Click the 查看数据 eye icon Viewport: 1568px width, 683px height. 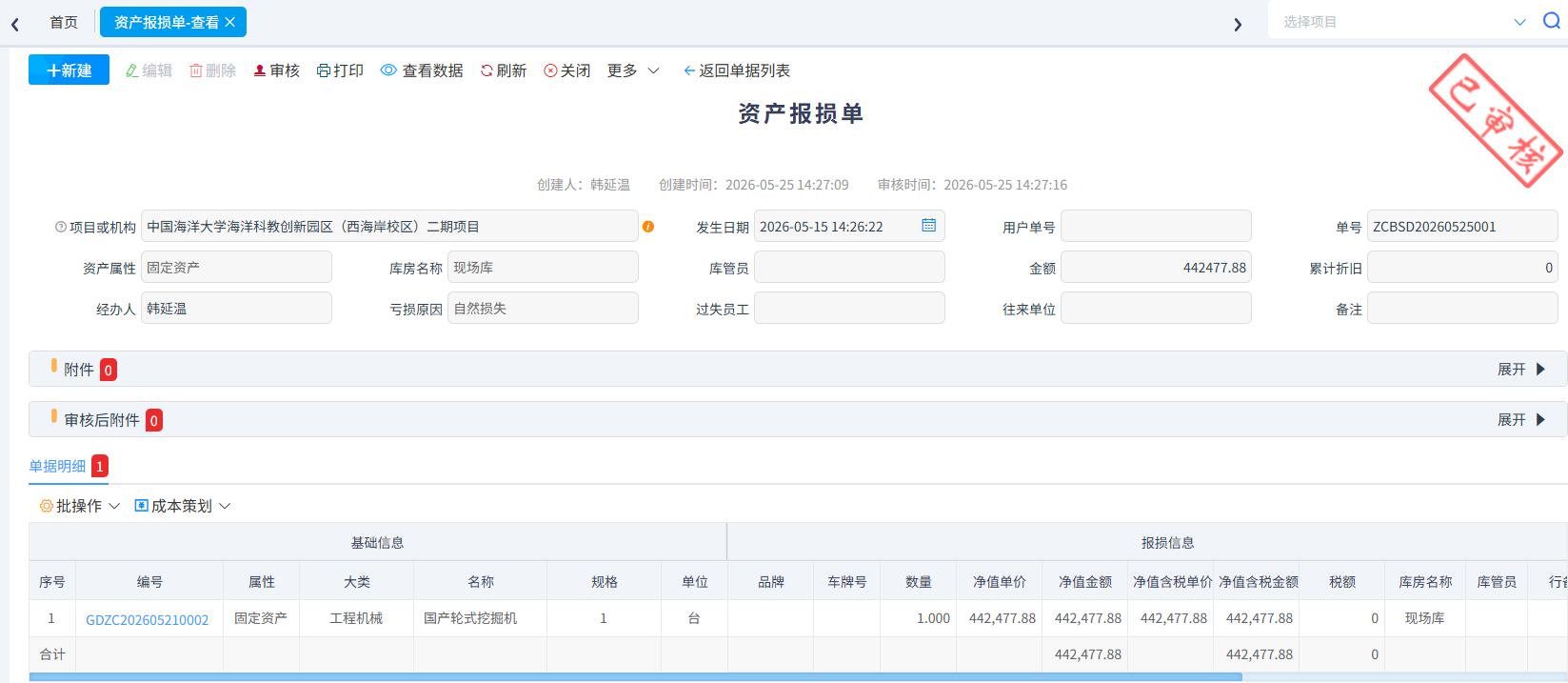[x=388, y=70]
